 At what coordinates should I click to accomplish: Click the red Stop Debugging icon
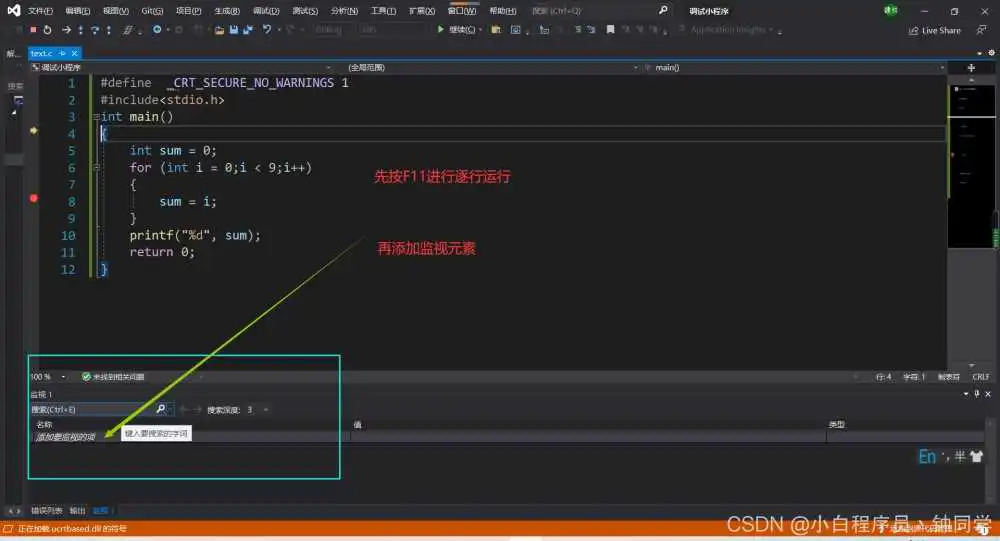(x=32, y=30)
